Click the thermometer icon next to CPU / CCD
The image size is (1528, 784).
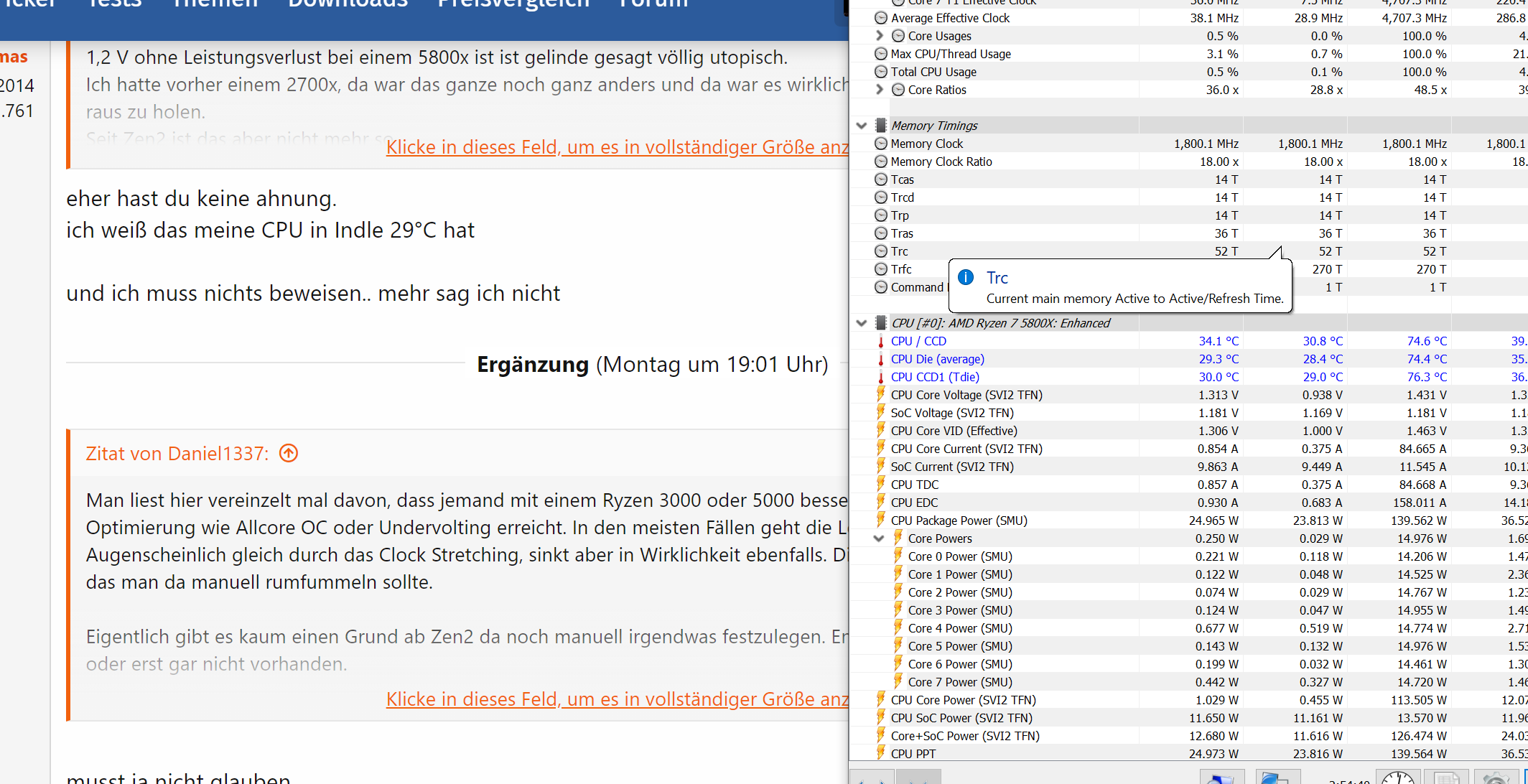(x=880, y=341)
